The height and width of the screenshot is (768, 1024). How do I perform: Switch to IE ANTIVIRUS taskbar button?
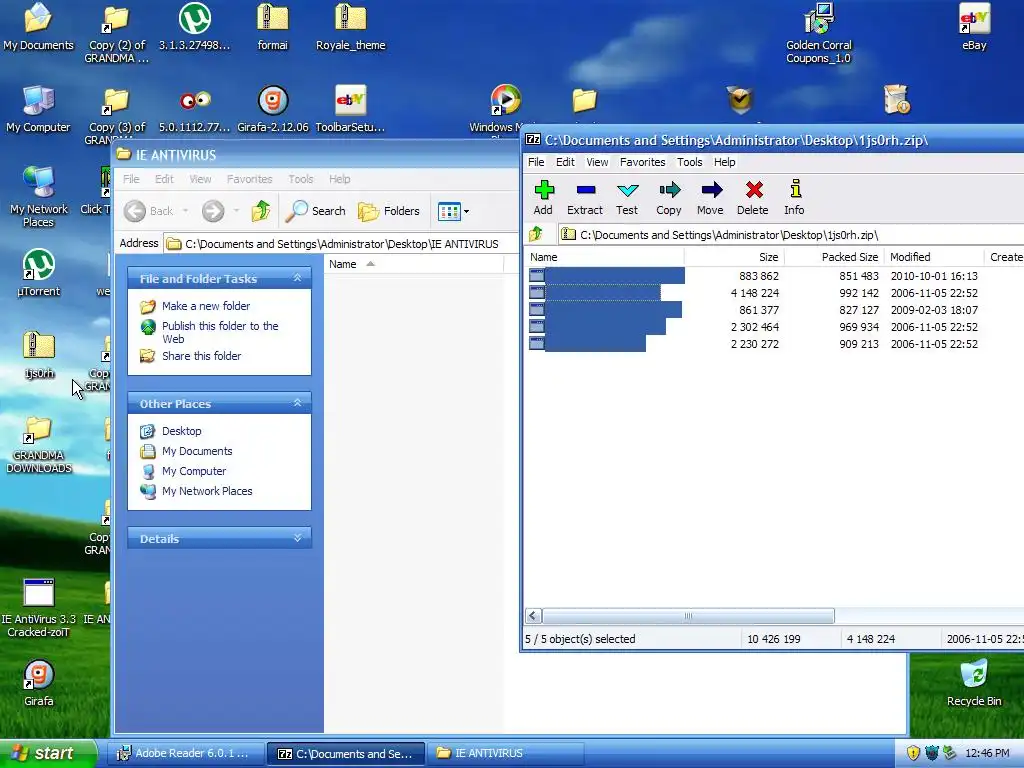(x=506, y=753)
